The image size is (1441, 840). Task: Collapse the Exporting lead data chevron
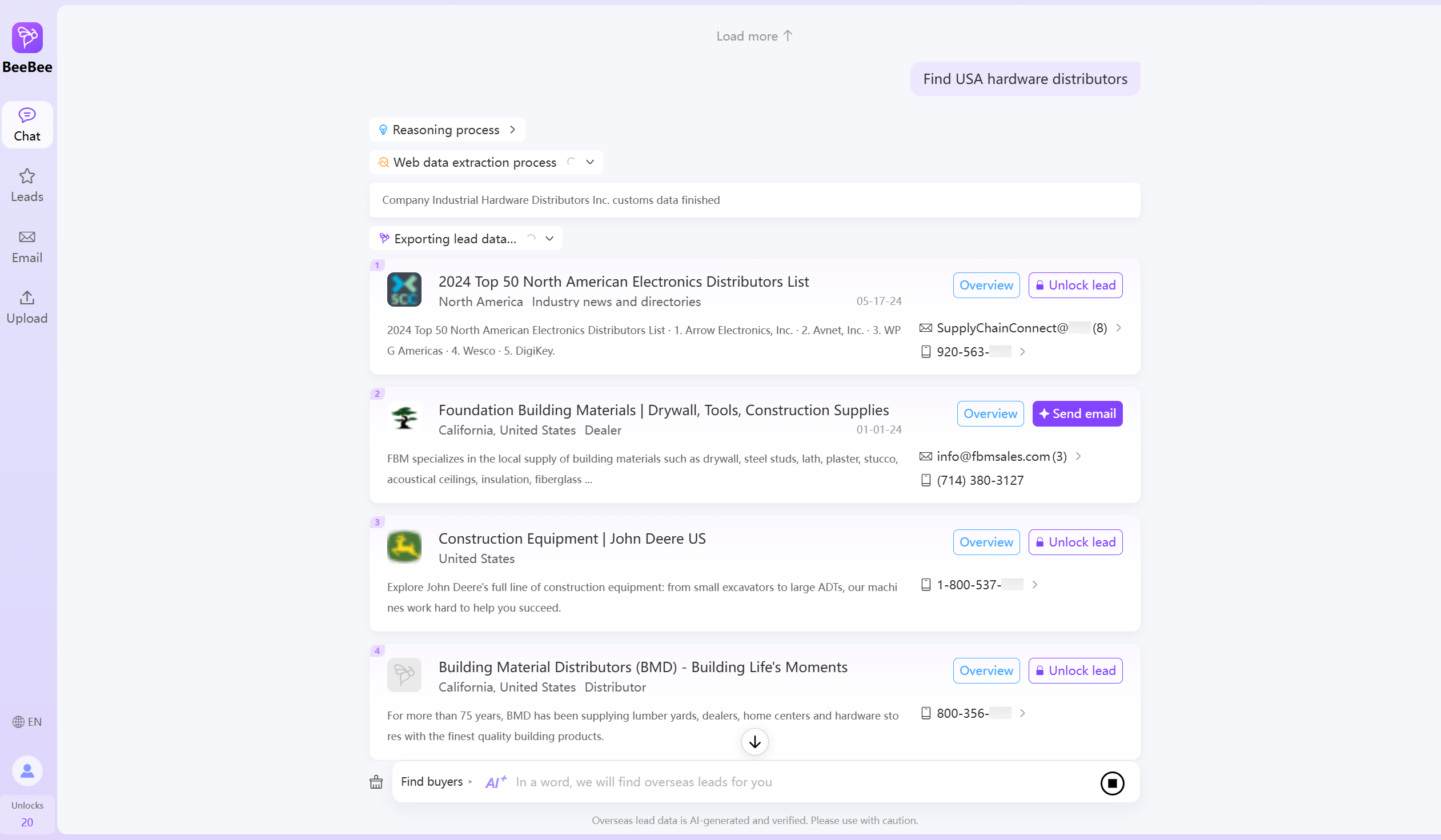click(x=549, y=239)
